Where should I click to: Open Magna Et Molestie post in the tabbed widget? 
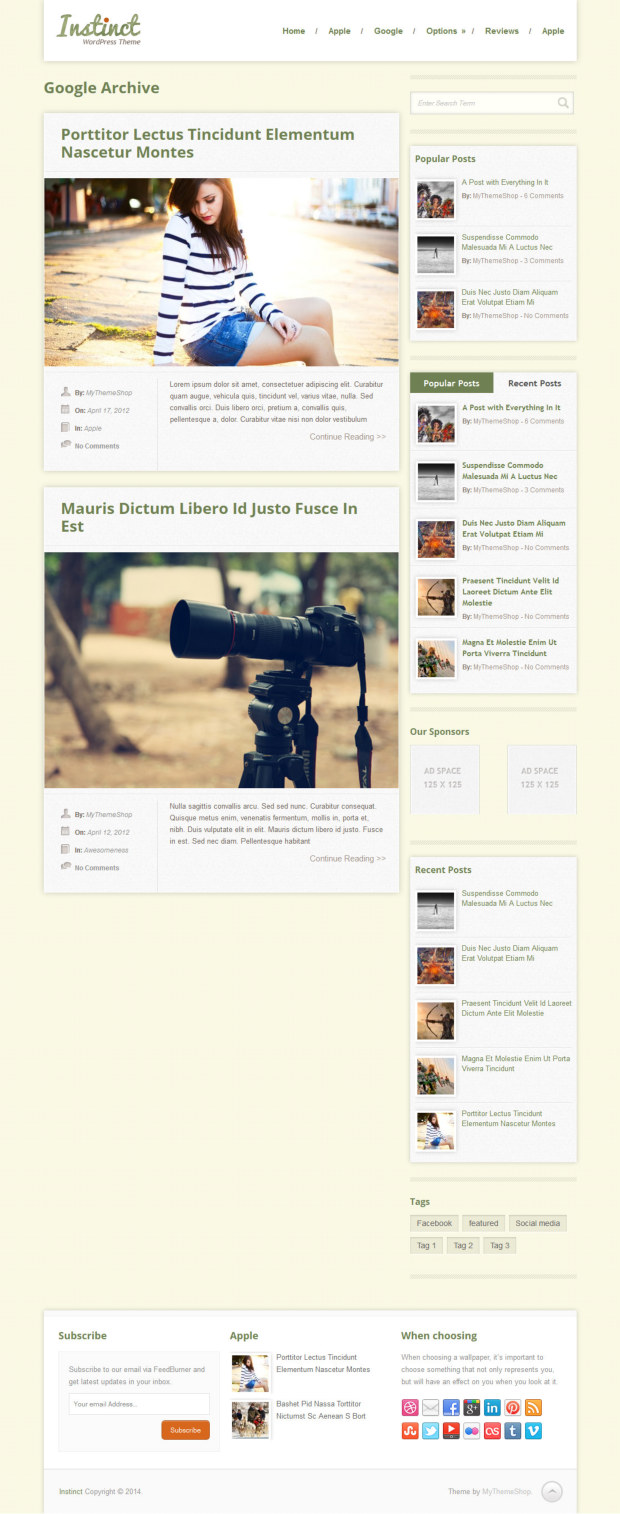[x=510, y=648]
